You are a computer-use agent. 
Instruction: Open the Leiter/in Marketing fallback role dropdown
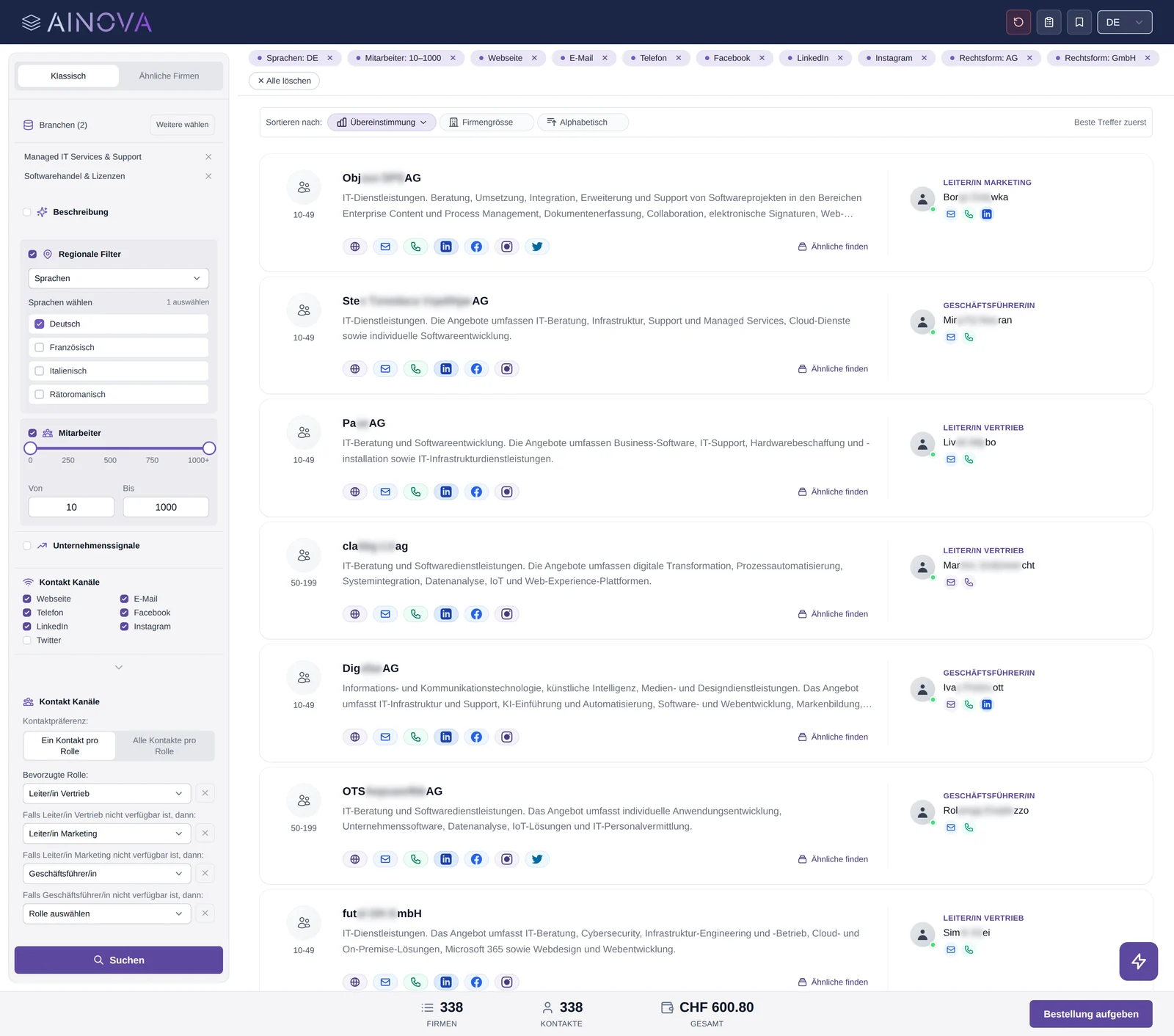tap(106, 833)
